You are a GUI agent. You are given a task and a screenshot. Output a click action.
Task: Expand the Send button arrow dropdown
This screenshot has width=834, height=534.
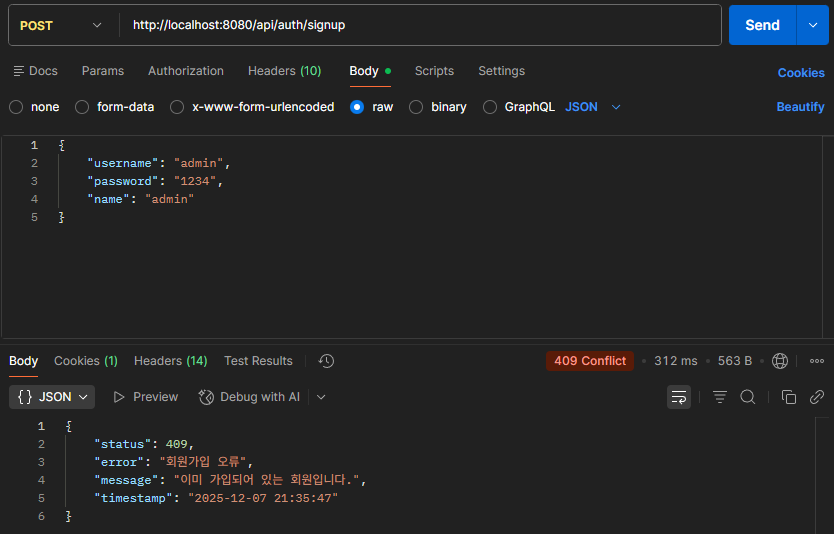coord(813,25)
